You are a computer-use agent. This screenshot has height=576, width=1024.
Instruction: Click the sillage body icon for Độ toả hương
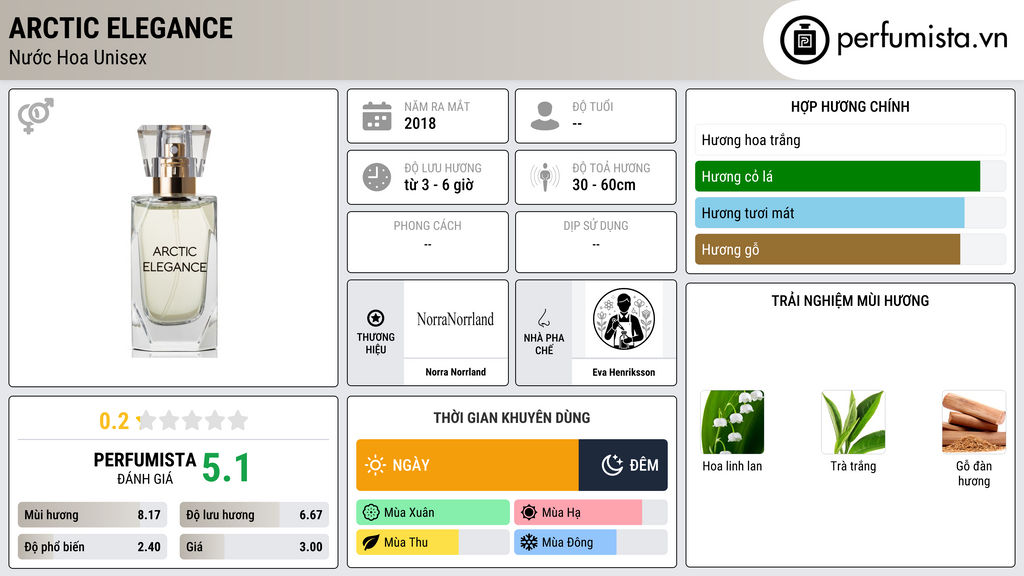click(545, 177)
